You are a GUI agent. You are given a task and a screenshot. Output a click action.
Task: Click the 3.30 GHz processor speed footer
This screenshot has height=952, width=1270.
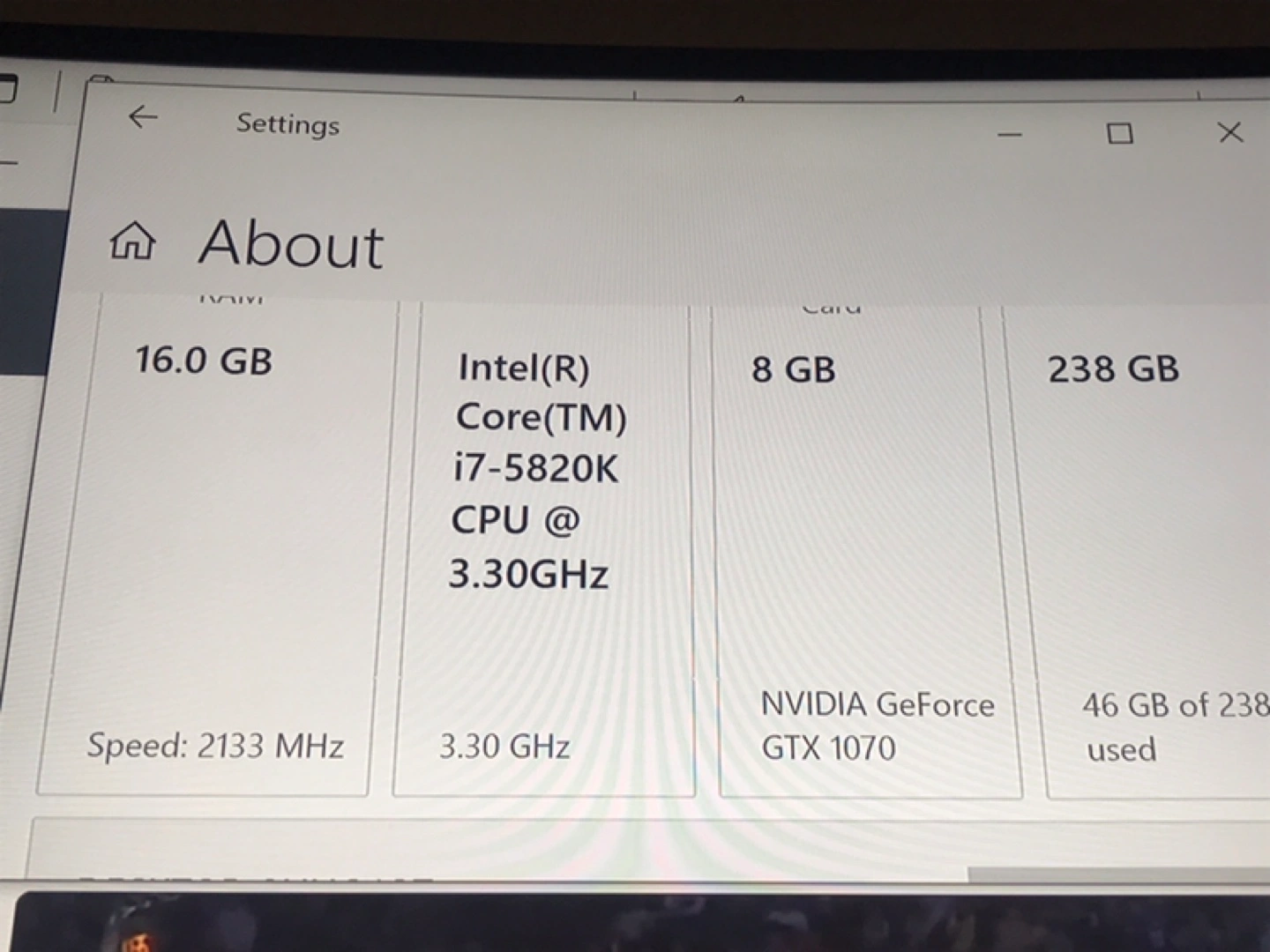coord(504,747)
